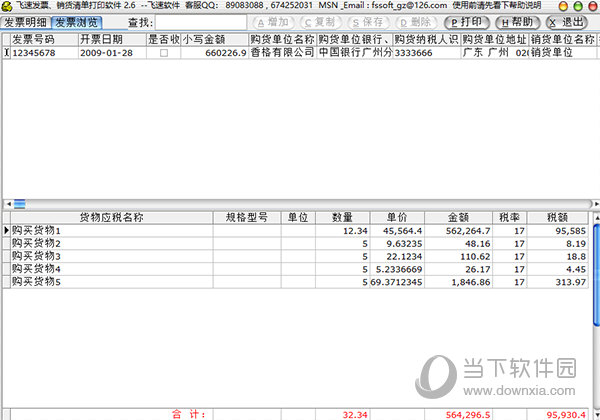Click the app icon in the title bar
Image resolution: width=600 pixels, height=420 pixels.
(x=7, y=6)
